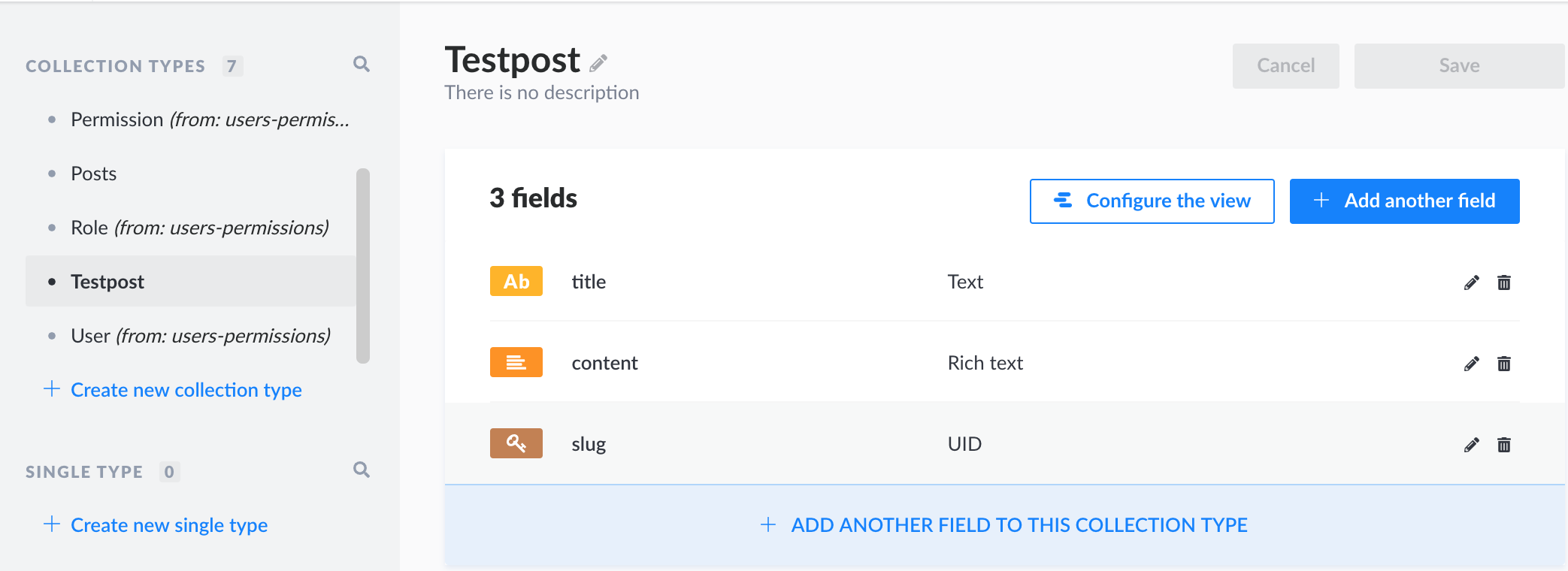Screen dimensions: 1568x571
Task: Click Create new single type link
Action: (x=168, y=525)
